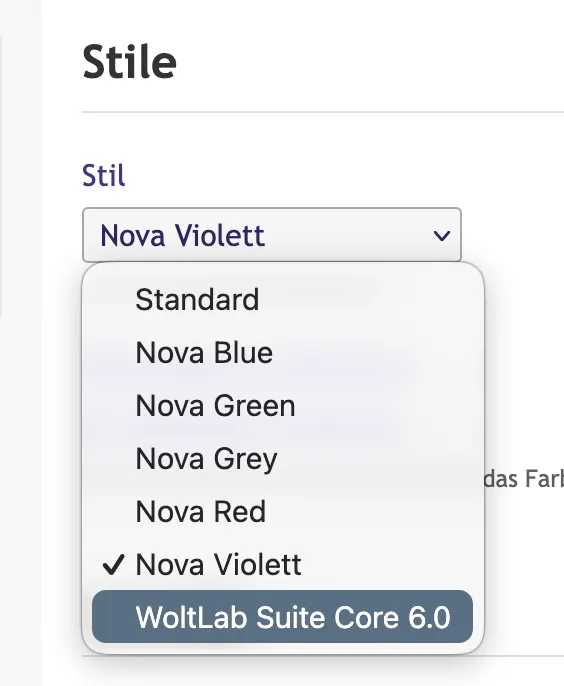This screenshot has width=564, height=686.
Task: Click the horizontal divider below Stile heading
Action: click(323, 112)
